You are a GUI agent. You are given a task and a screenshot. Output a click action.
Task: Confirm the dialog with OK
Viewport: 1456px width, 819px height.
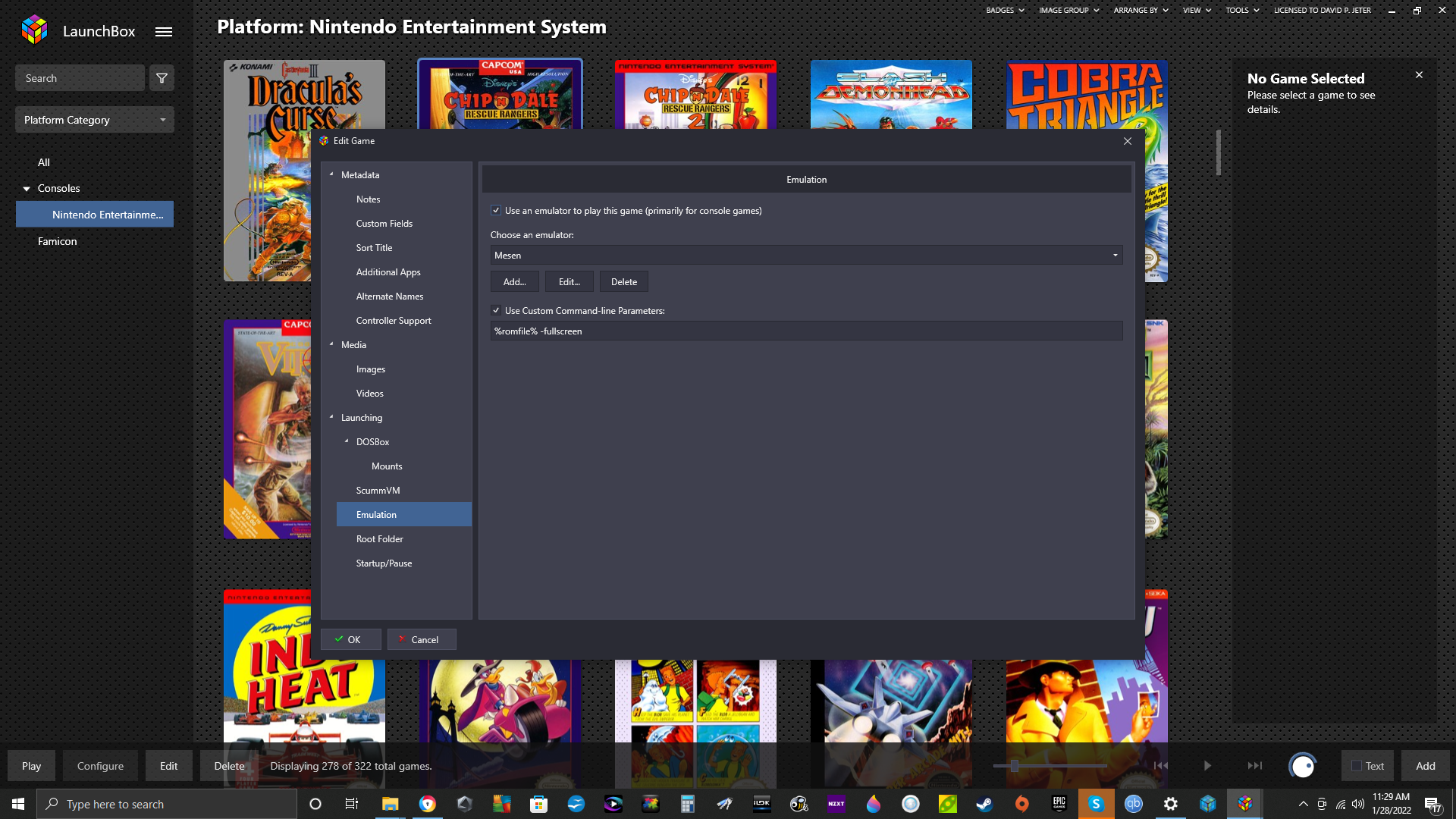point(350,640)
